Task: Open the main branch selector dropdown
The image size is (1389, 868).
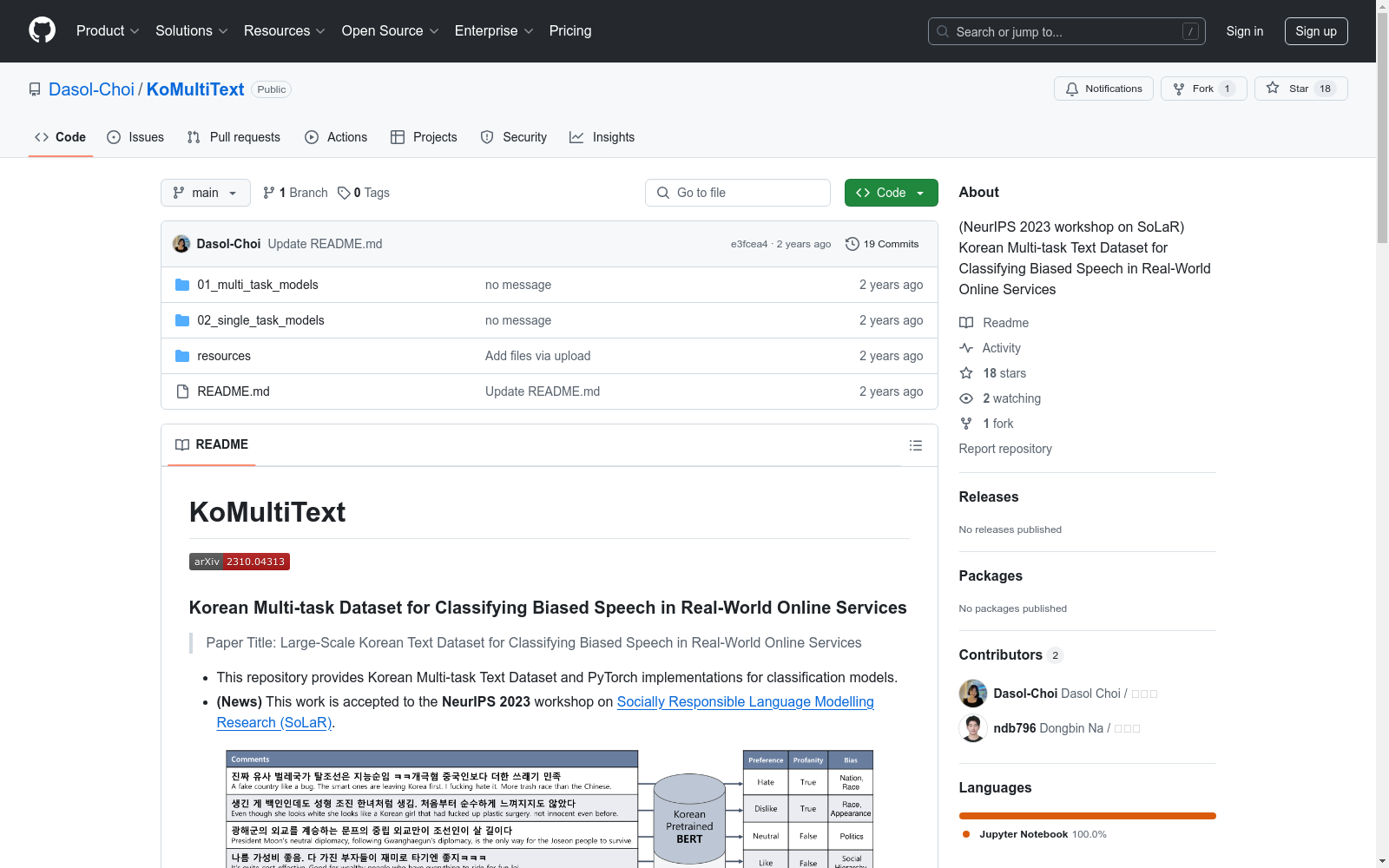Action: click(x=206, y=193)
